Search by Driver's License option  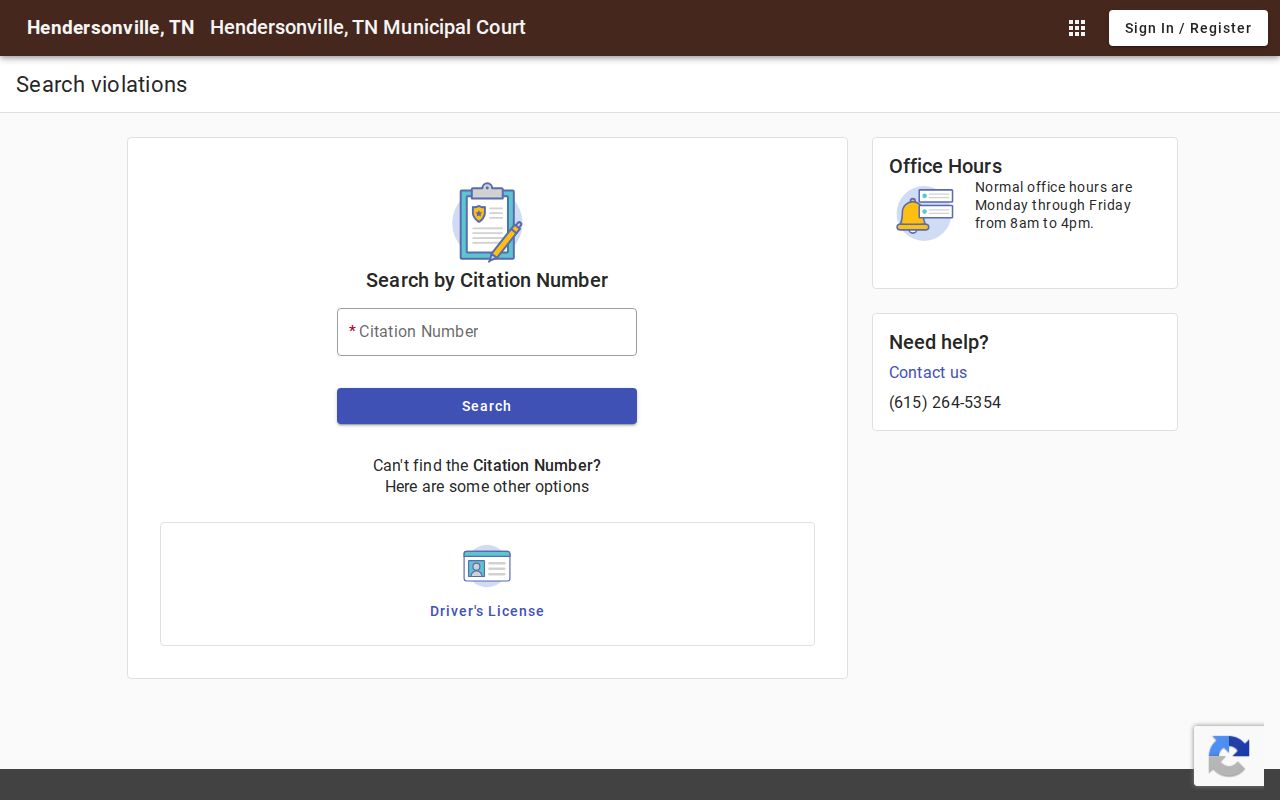(487, 611)
